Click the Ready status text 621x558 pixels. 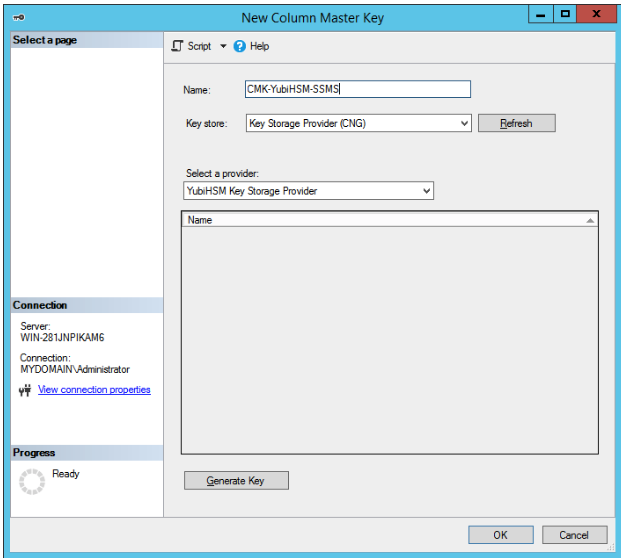point(66,474)
